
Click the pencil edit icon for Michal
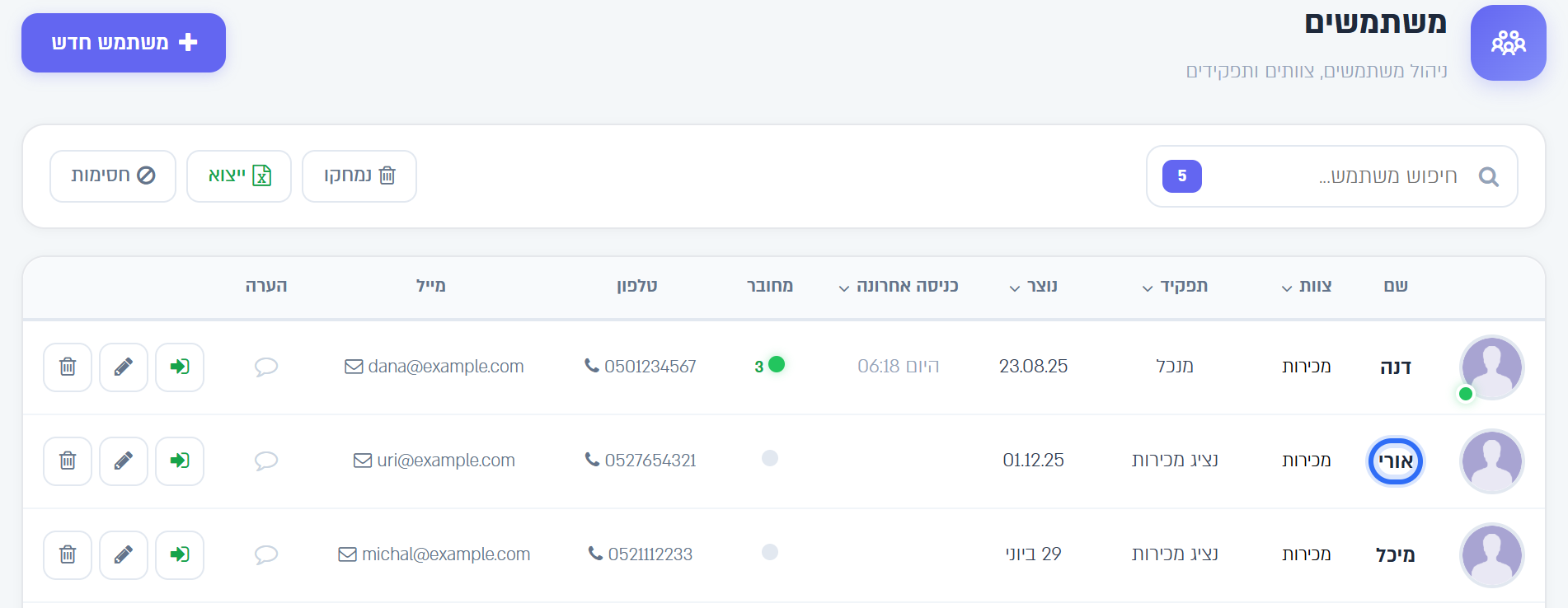[124, 554]
